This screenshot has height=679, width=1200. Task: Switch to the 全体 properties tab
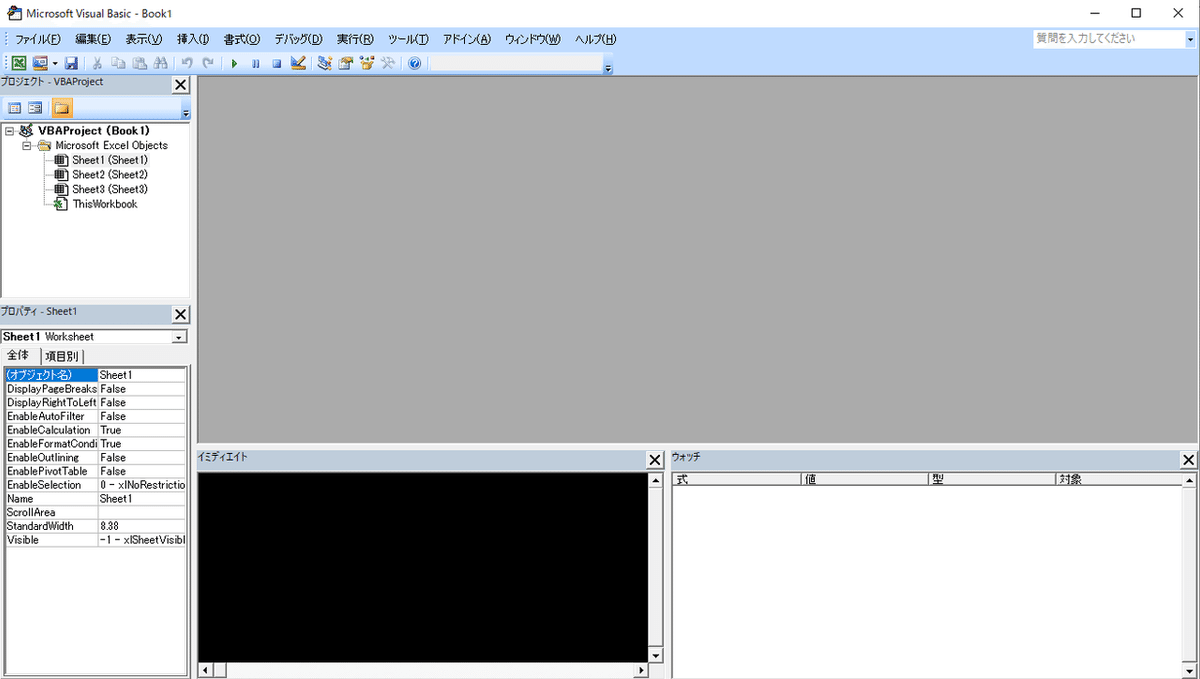tap(20, 355)
